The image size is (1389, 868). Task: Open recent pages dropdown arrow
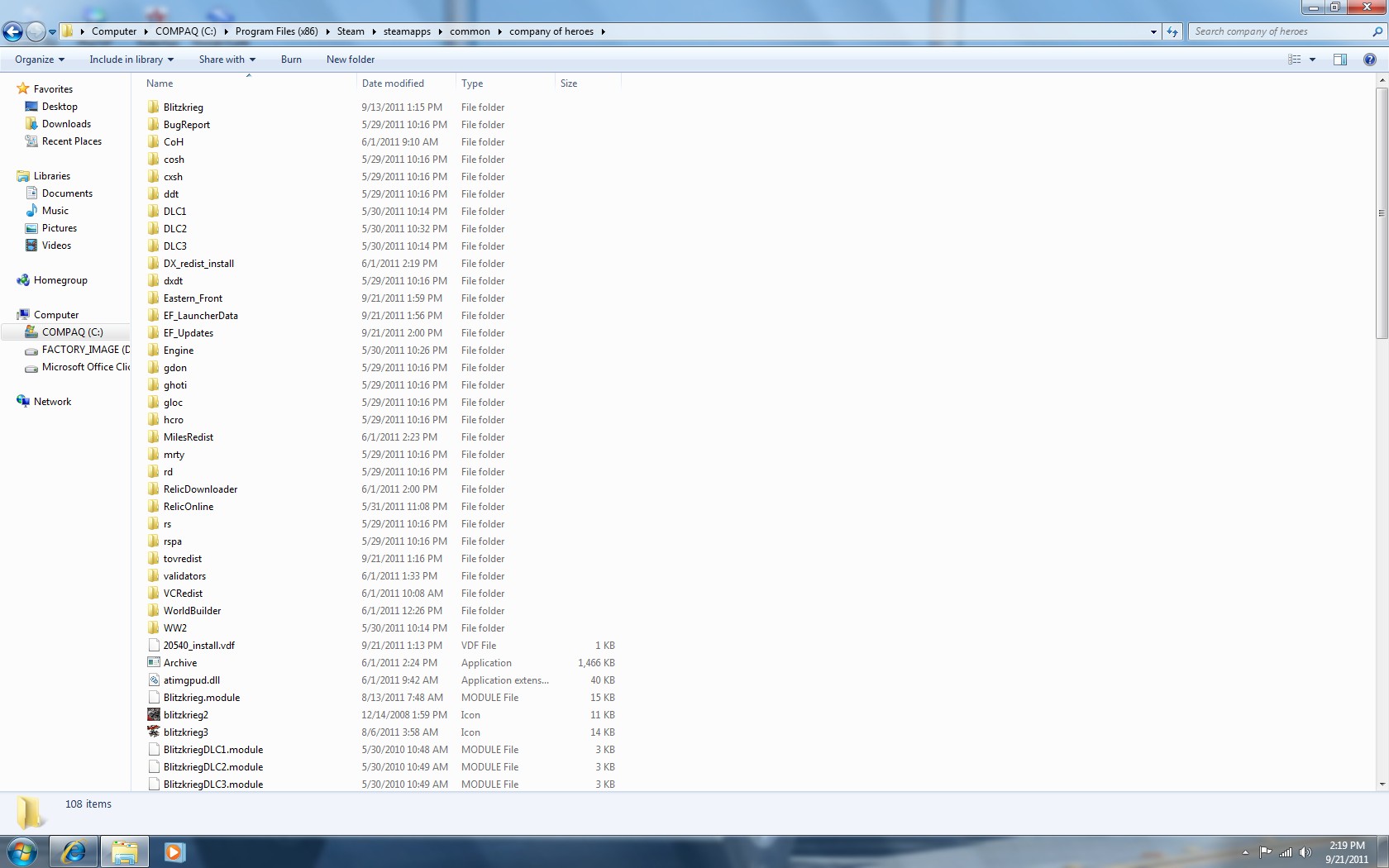click(x=52, y=32)
